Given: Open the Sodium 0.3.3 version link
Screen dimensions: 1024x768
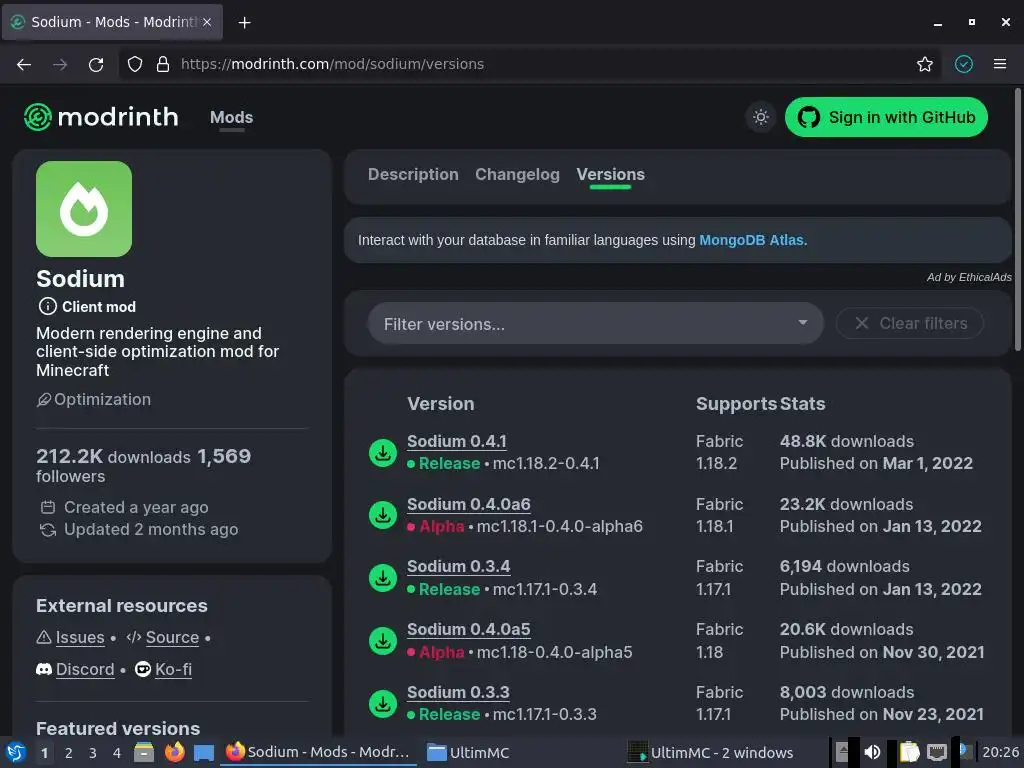Looking at the screenshot, I should [458, 692].
